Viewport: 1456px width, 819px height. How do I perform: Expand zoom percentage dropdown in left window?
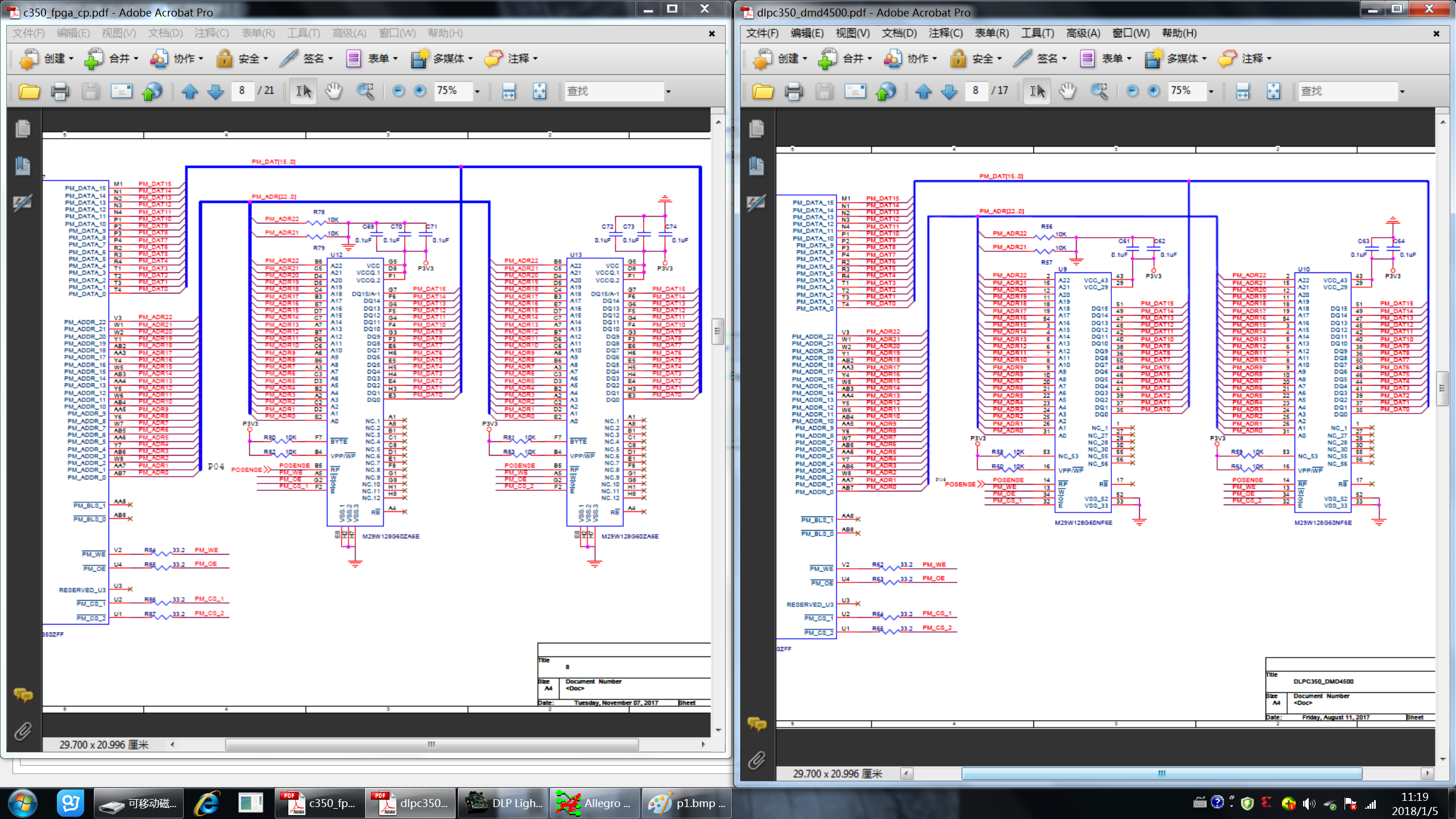(477, 91)
